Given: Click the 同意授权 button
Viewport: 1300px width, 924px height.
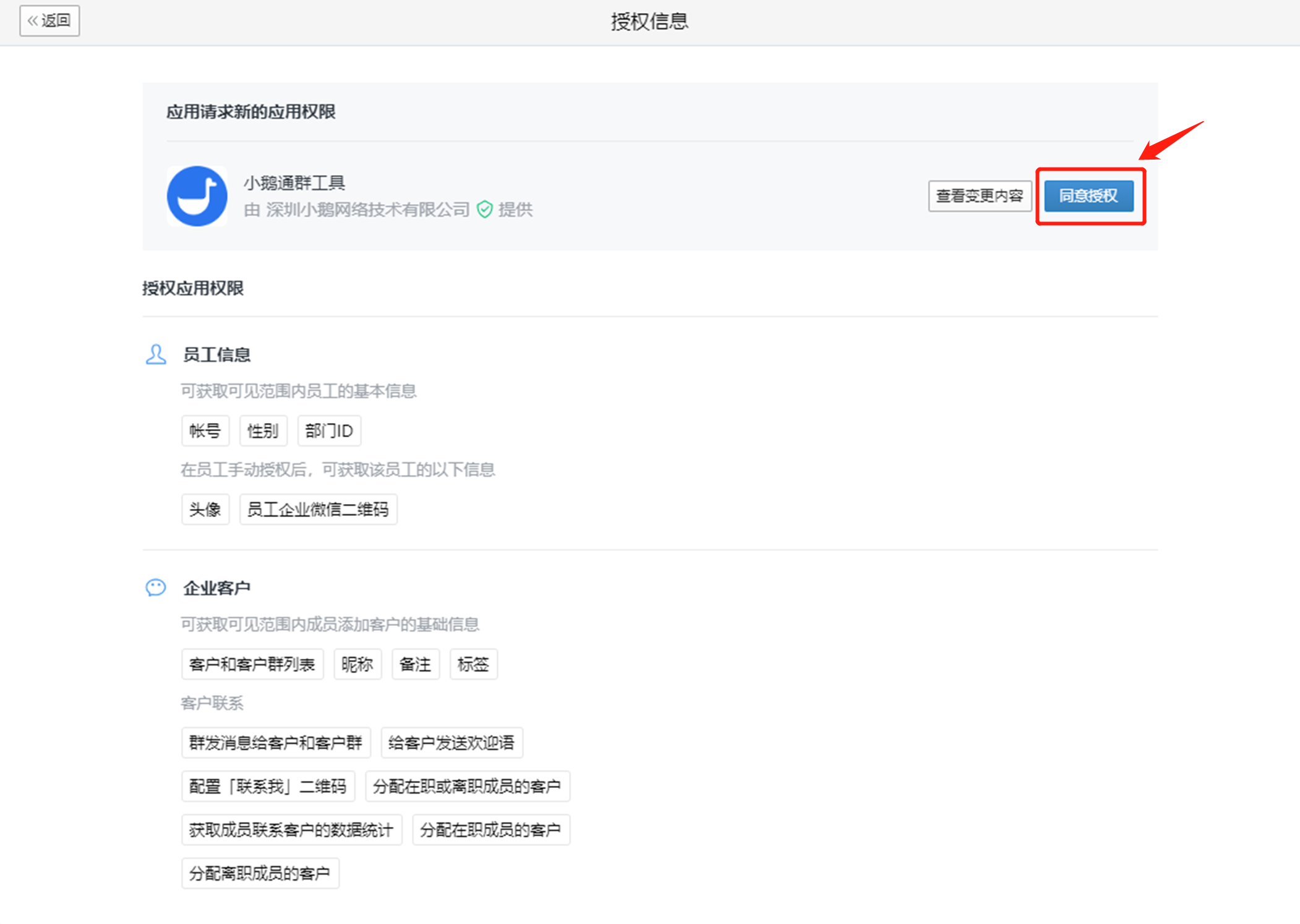Looking at the screenshot, I should (x=1088, y=196).
